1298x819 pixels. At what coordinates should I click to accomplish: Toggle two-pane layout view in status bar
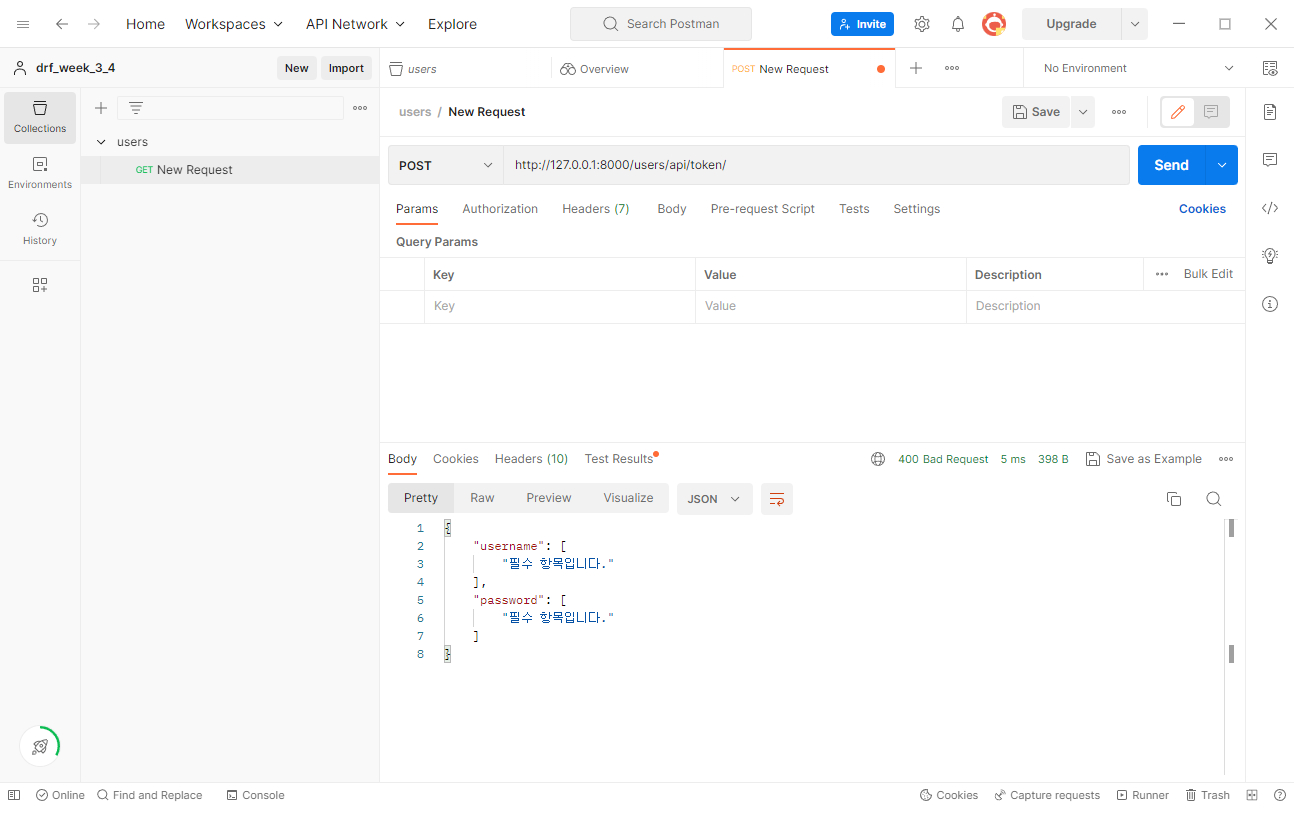tap(1252, 795)
